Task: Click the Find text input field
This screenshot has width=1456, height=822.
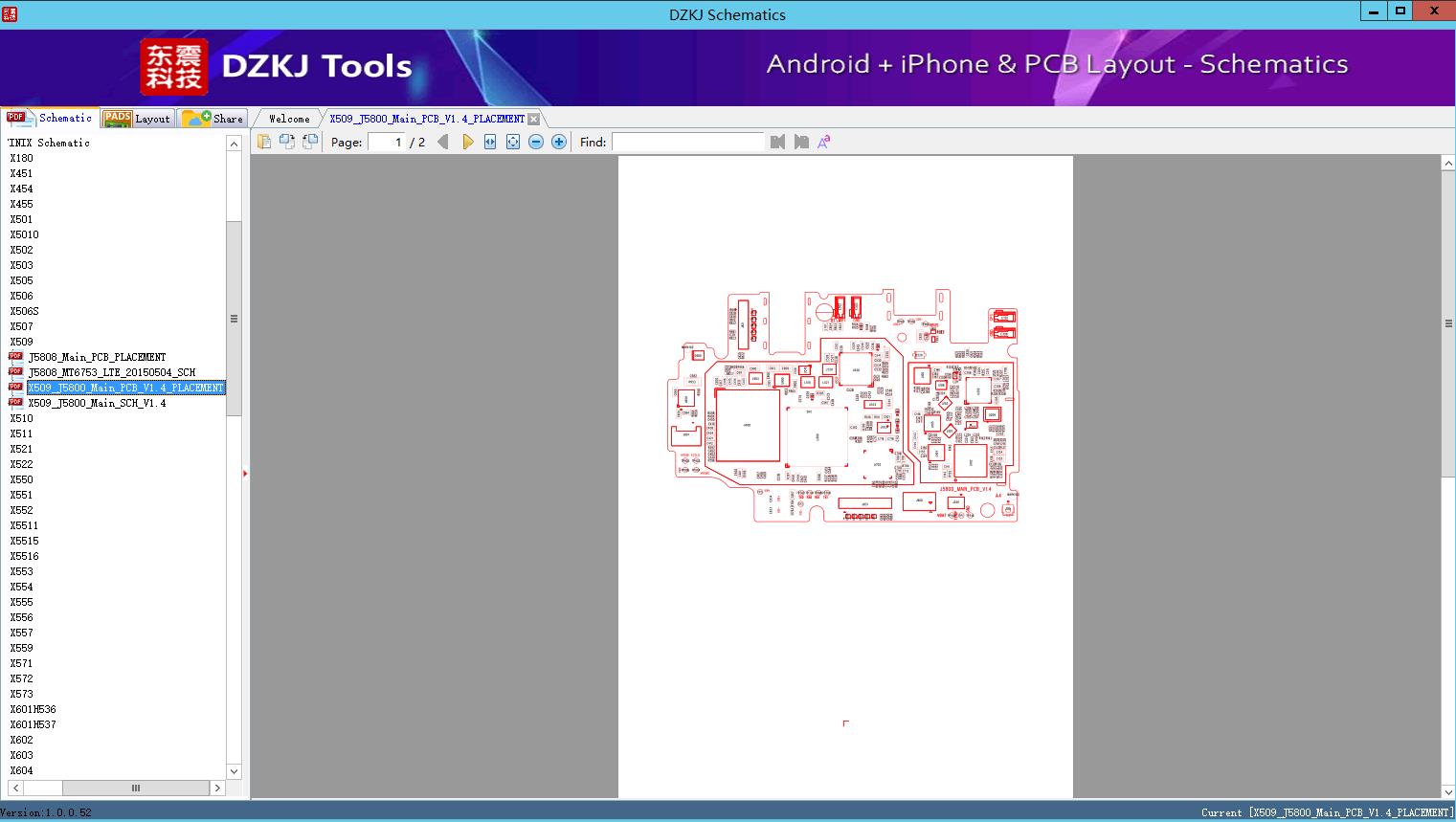Action: [x=687, y=142]
